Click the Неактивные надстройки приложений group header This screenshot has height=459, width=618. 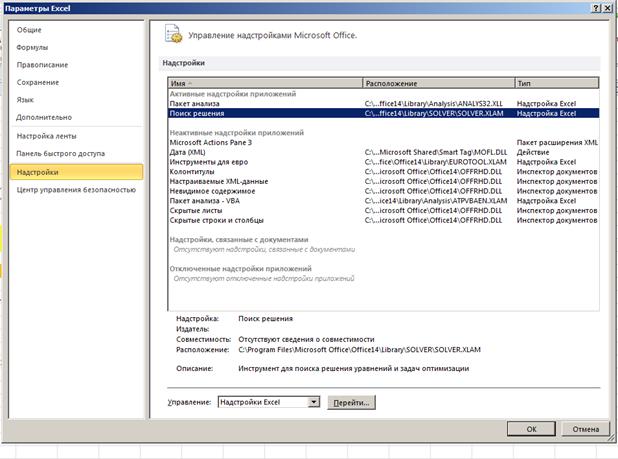[x=236, y=133]
